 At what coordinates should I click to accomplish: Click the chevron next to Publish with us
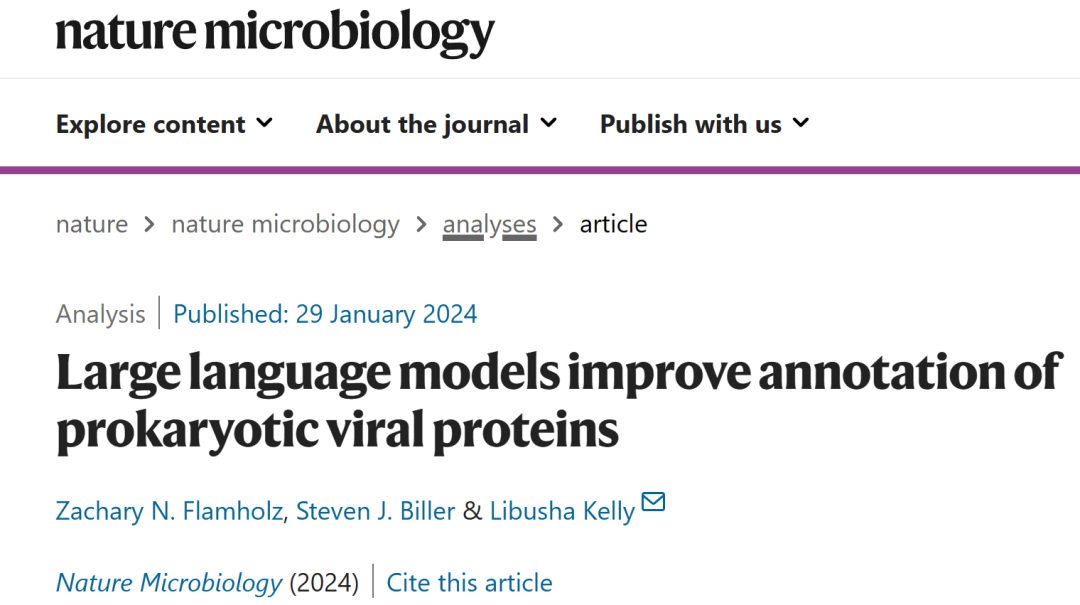(x=800, y=123)
